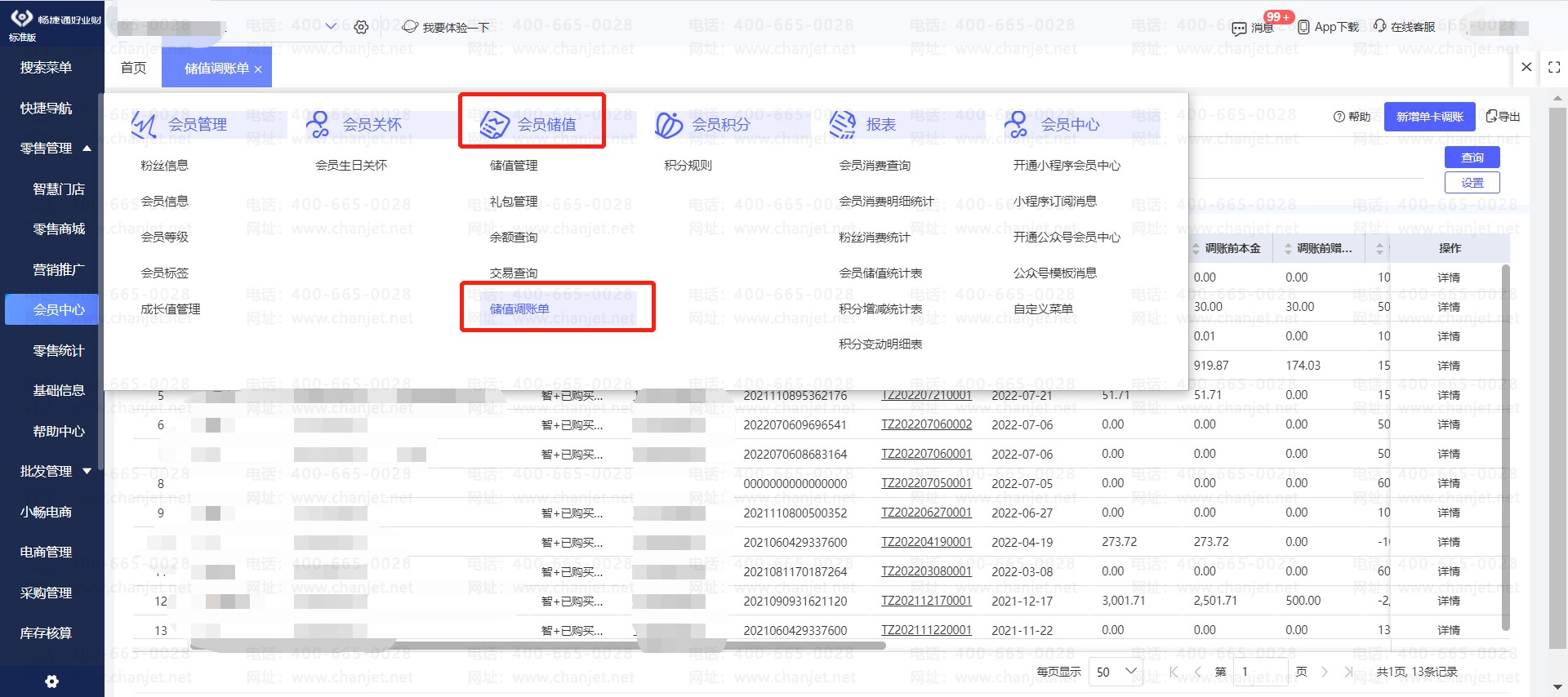The height and width of the screenshot is (697, 1568).
Task: Open voucher link TZ202204190001
Action: (x=926, y=542)
